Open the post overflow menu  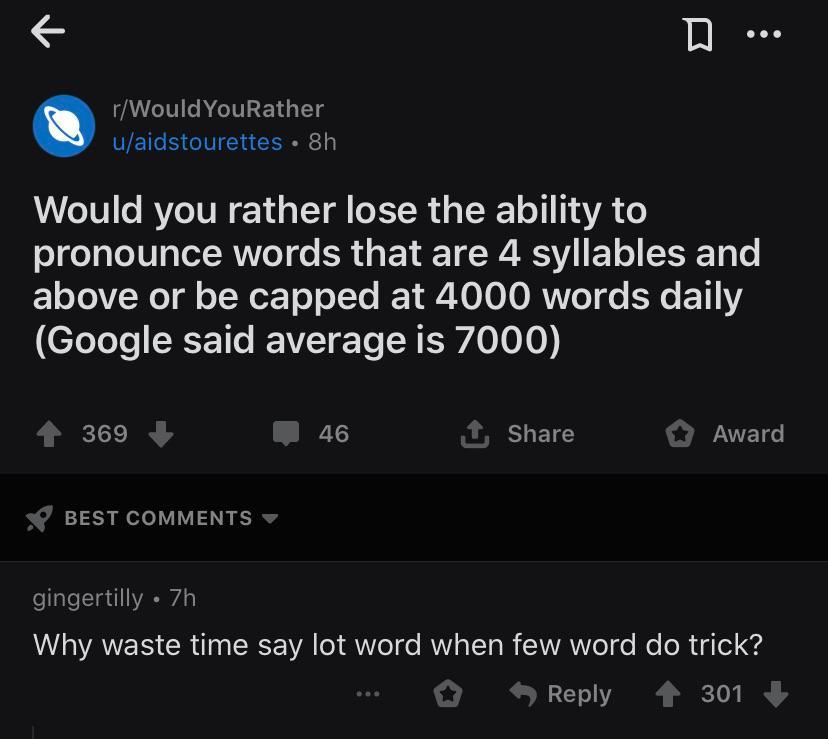point(764,34)
